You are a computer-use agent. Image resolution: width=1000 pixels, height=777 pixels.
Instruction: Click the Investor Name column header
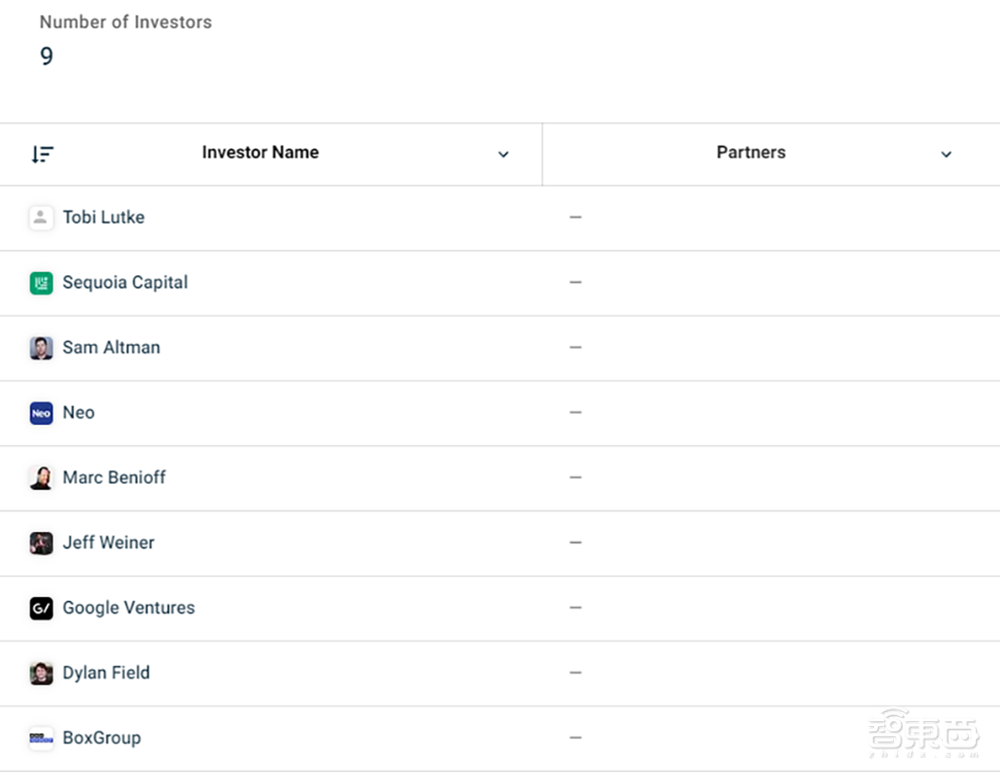[x=260, y=153]
